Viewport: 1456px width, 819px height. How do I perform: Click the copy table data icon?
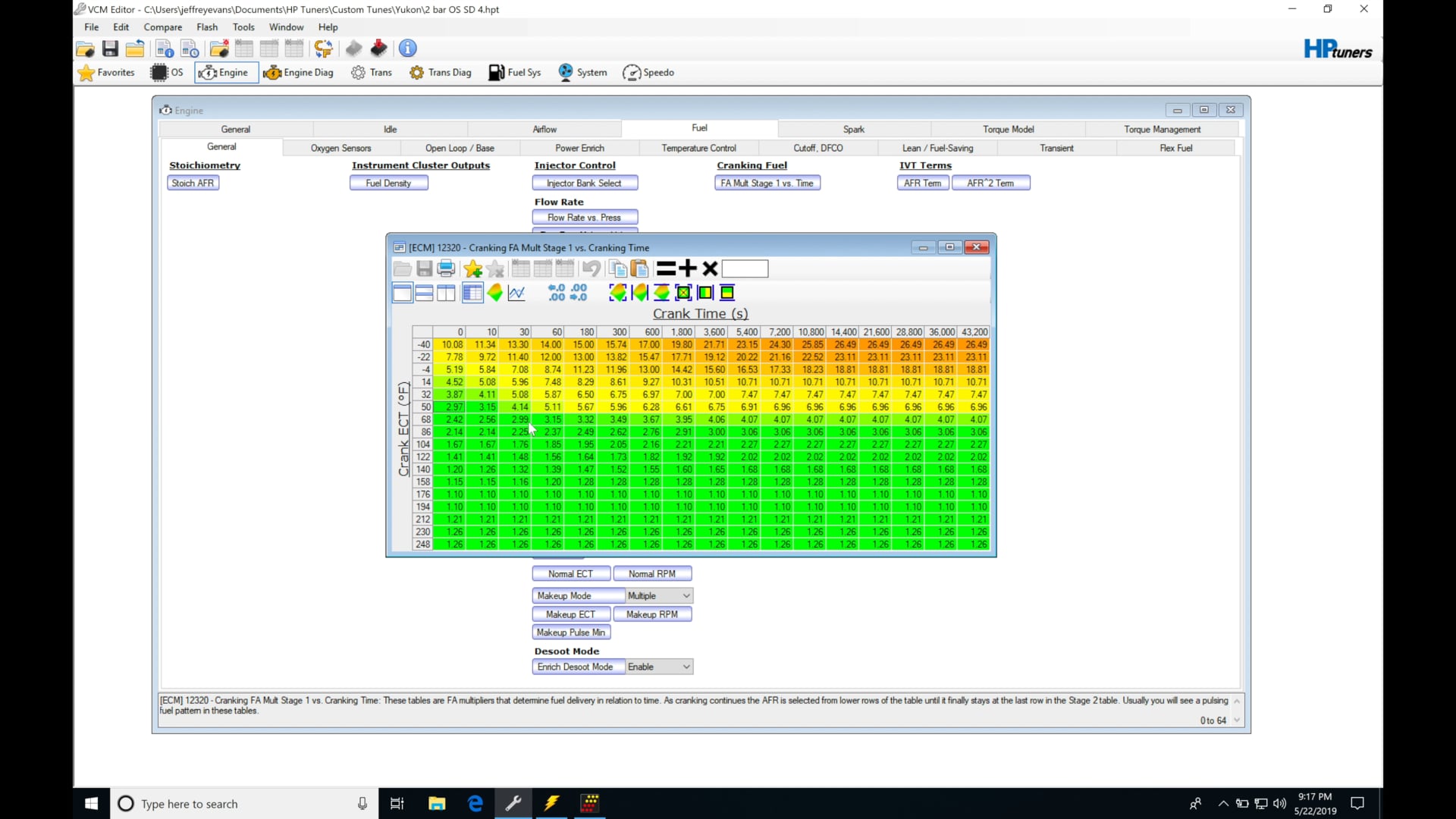[x=617, y=268]
